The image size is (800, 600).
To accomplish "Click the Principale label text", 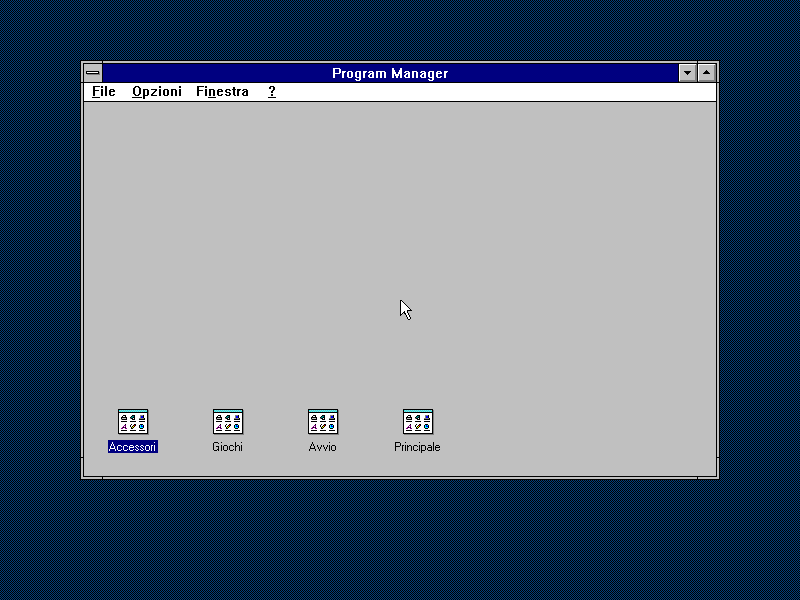I will (x=417, y=447).
